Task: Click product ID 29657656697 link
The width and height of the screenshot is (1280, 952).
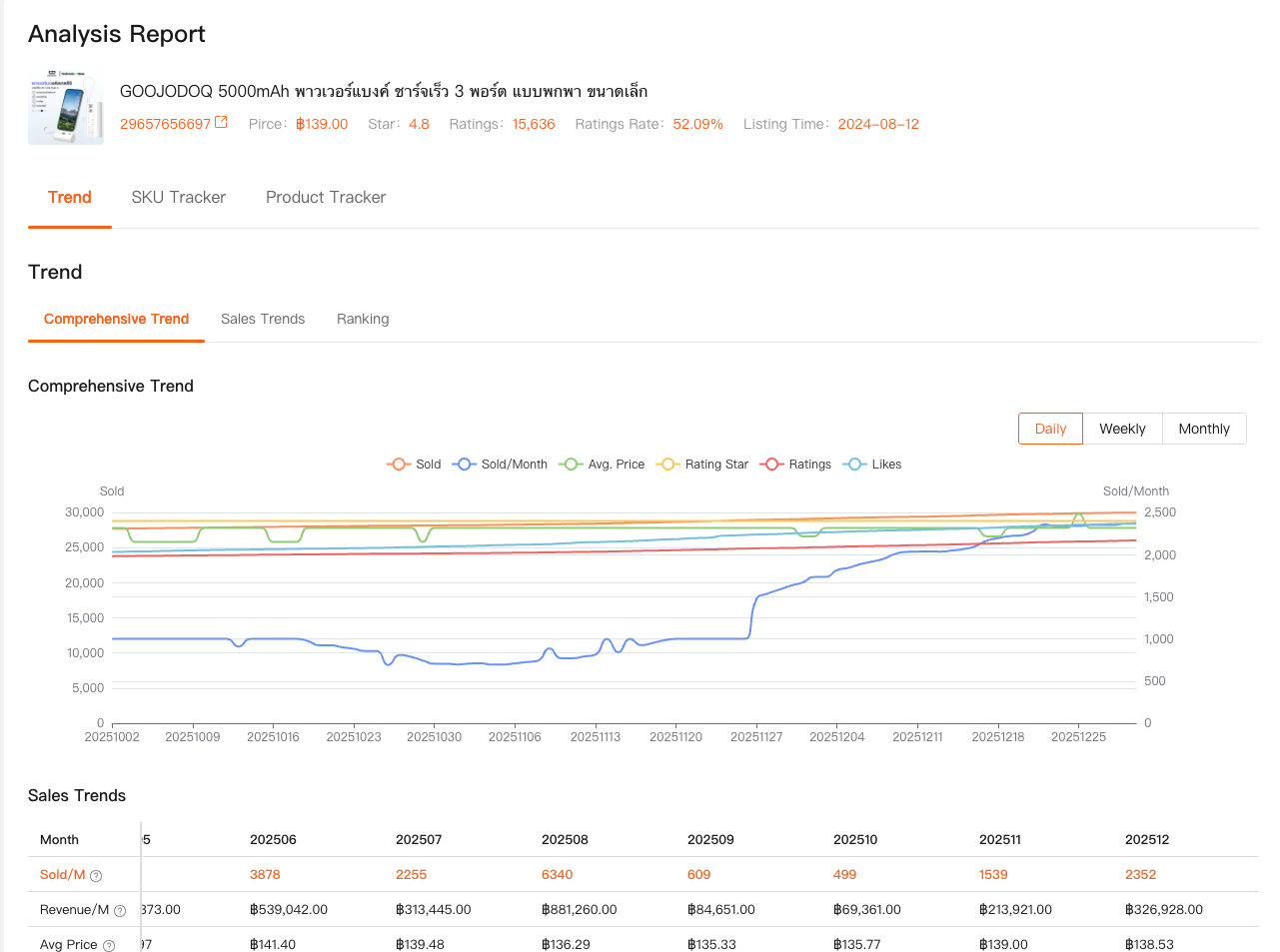Action: pyautogui.click(x=165, y=124)
